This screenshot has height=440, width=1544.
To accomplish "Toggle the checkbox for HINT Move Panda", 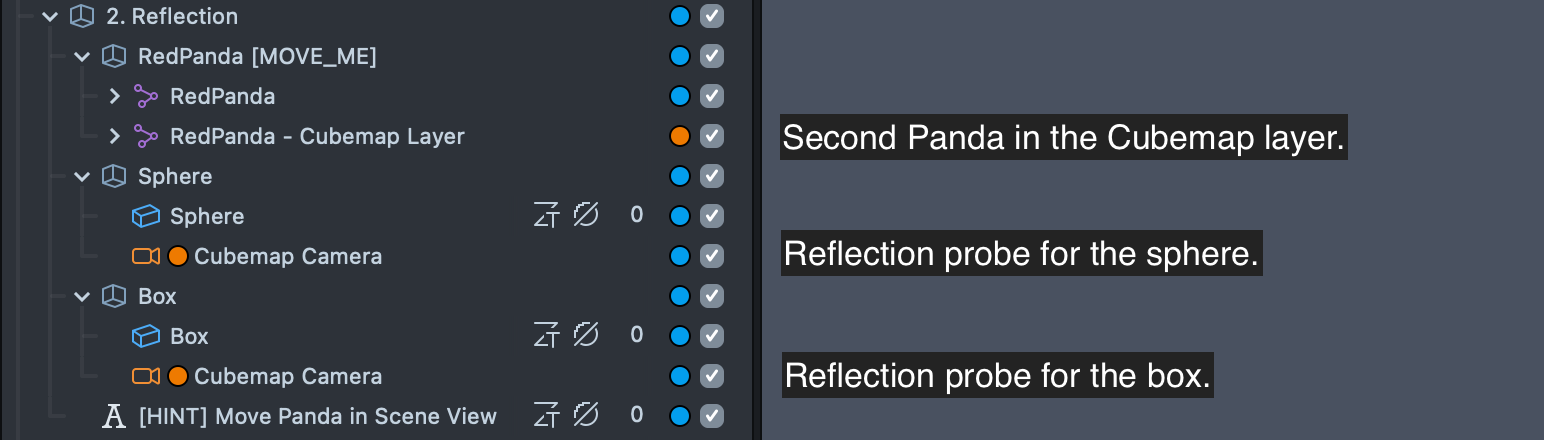I will [x=711, y=416].
